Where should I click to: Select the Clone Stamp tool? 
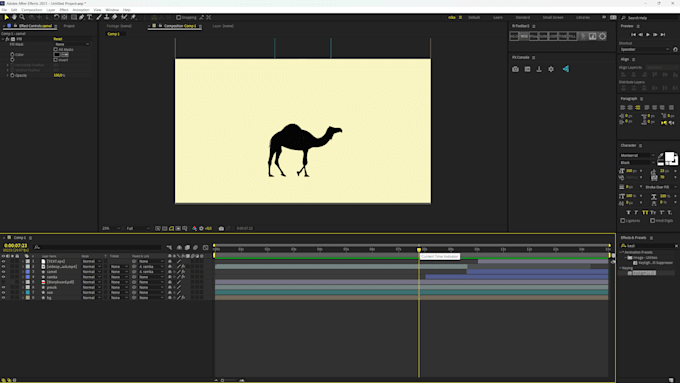pyautogui.click(x=107, y=17)
